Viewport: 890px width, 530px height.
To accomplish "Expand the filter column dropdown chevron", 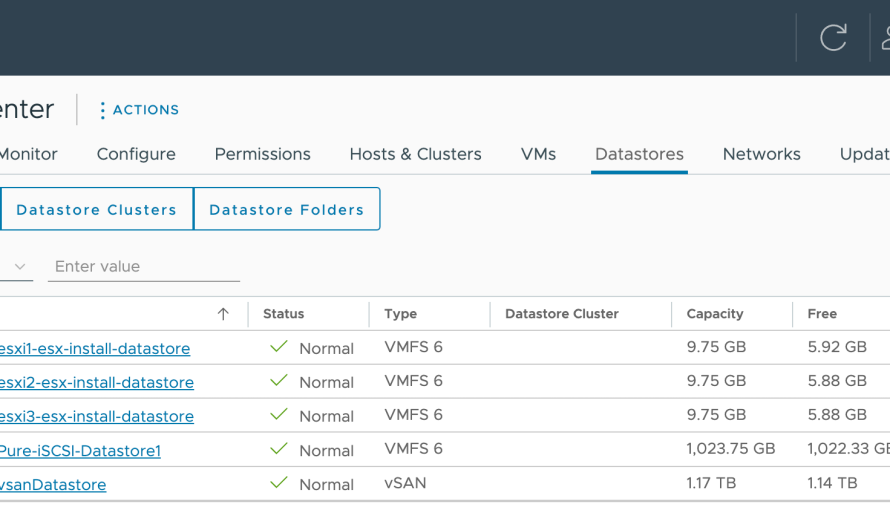I will pos(20,267).
